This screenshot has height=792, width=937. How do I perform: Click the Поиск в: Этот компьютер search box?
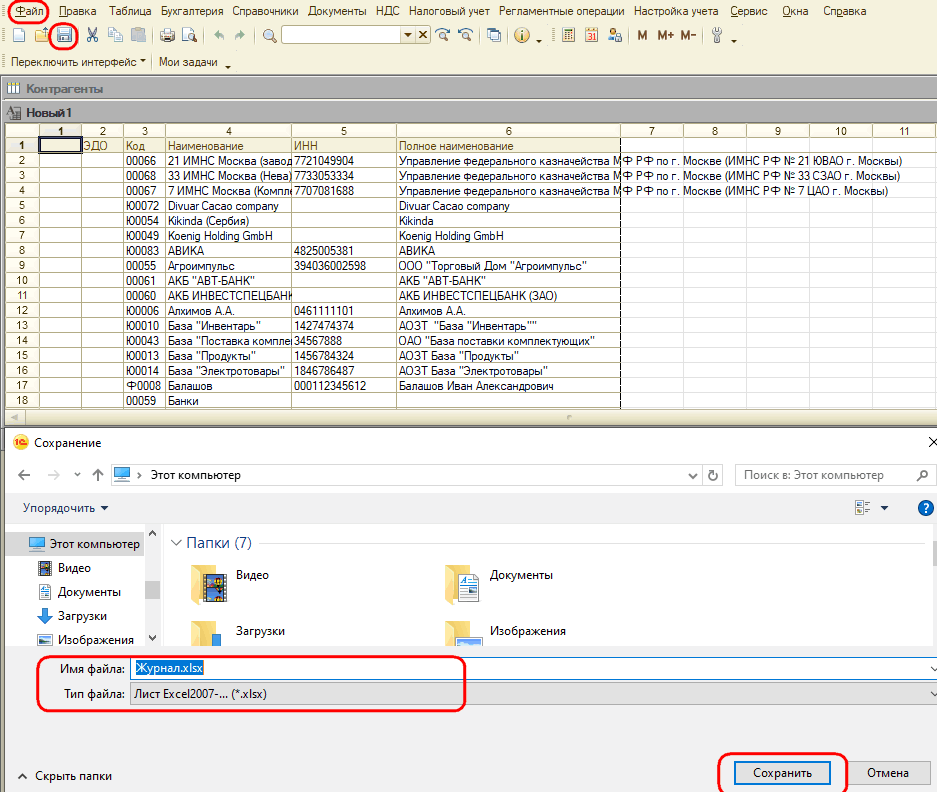pyautogui.click(x=835, y=475)
